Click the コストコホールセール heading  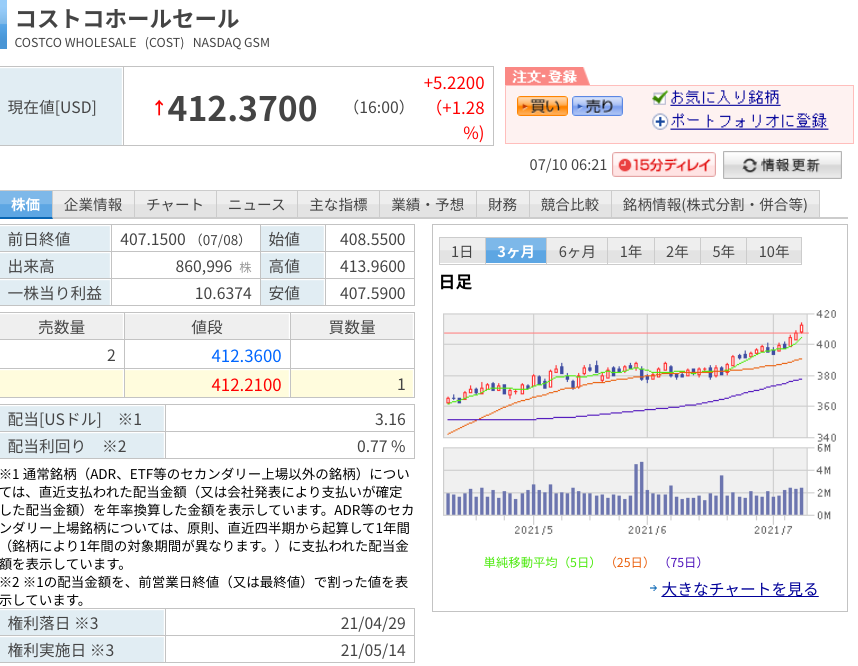tap(127, 19)
